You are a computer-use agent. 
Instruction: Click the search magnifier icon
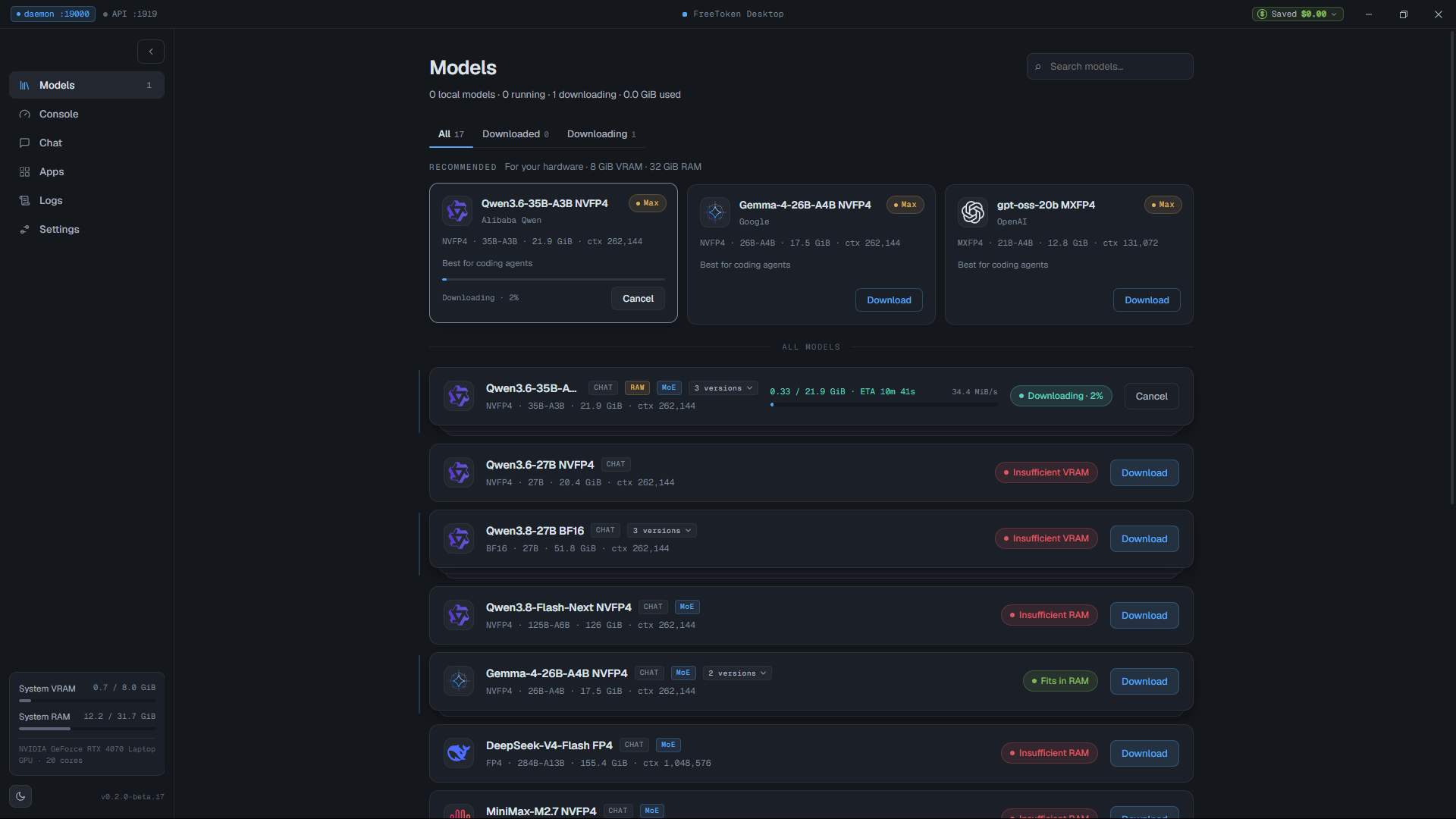1038,67
